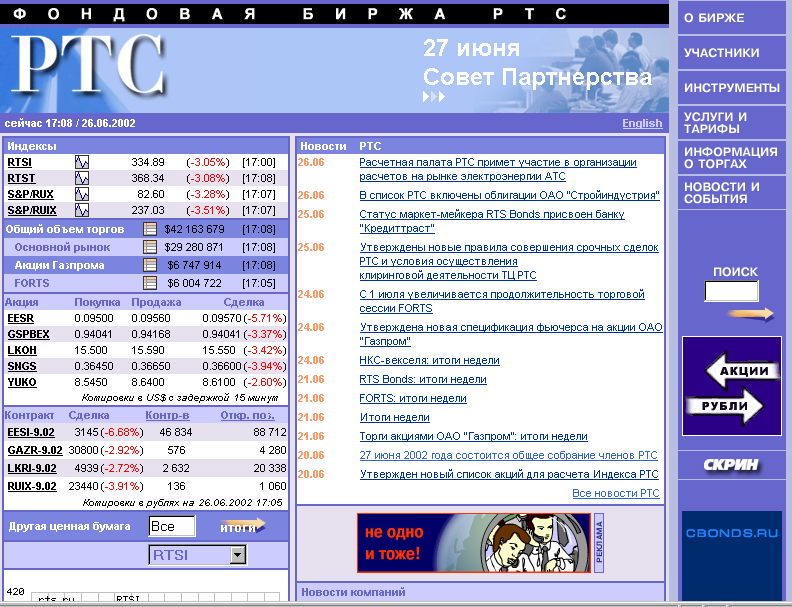Open УСЛУГИ И ТАРИФЫ menu section
The height and width of the screenshot is (607, 792).
[x=731, y=123]
